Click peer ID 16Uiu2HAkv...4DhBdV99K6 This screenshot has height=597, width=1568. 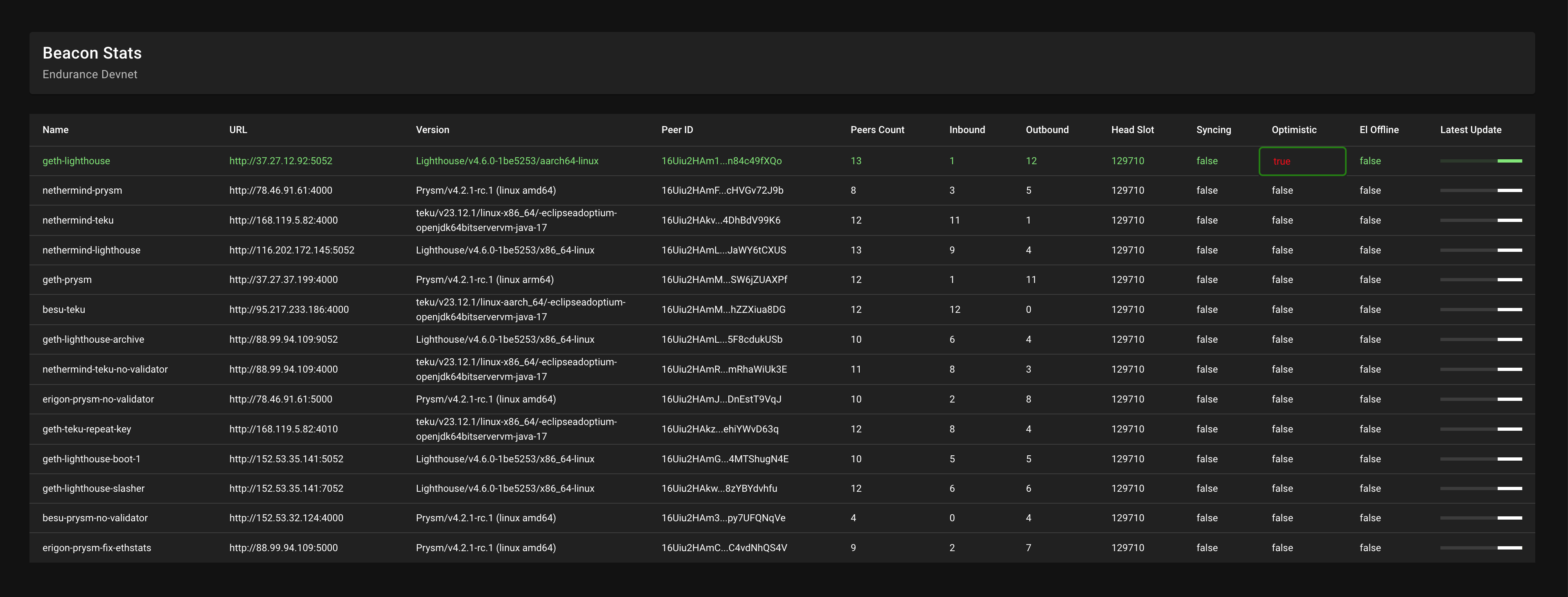pyautogui.click(x=721, y=221)
